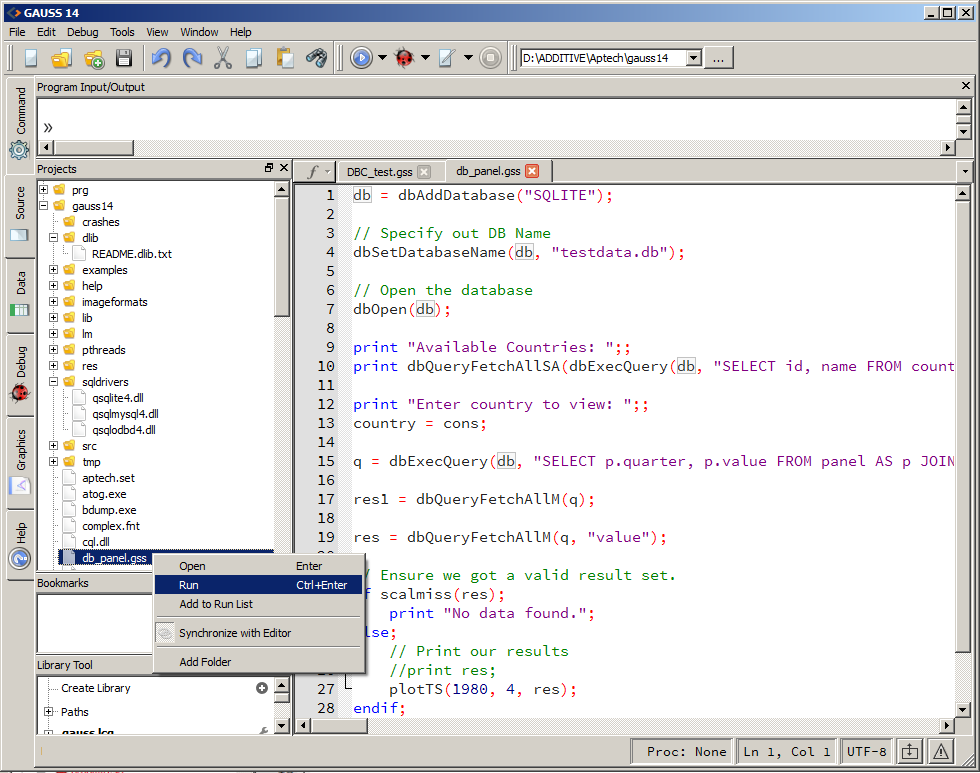Click the browse directory ellipsis button
Screen dimensions: 980x773
click(x=719, y=58)
